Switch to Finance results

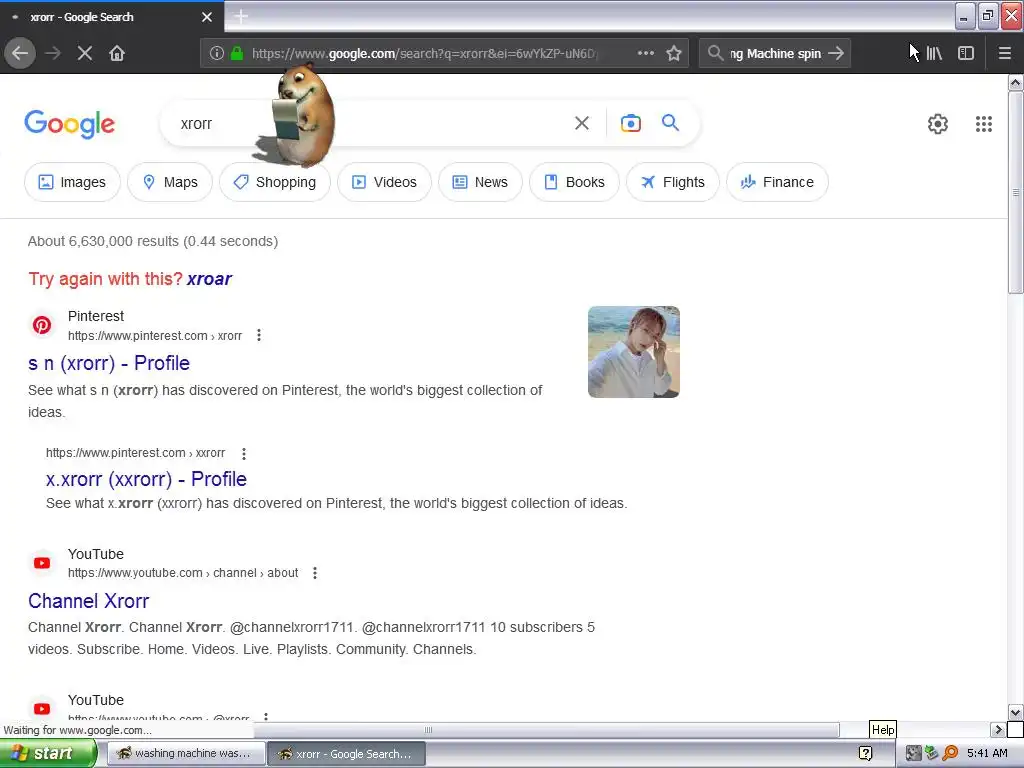coord(777,182)
